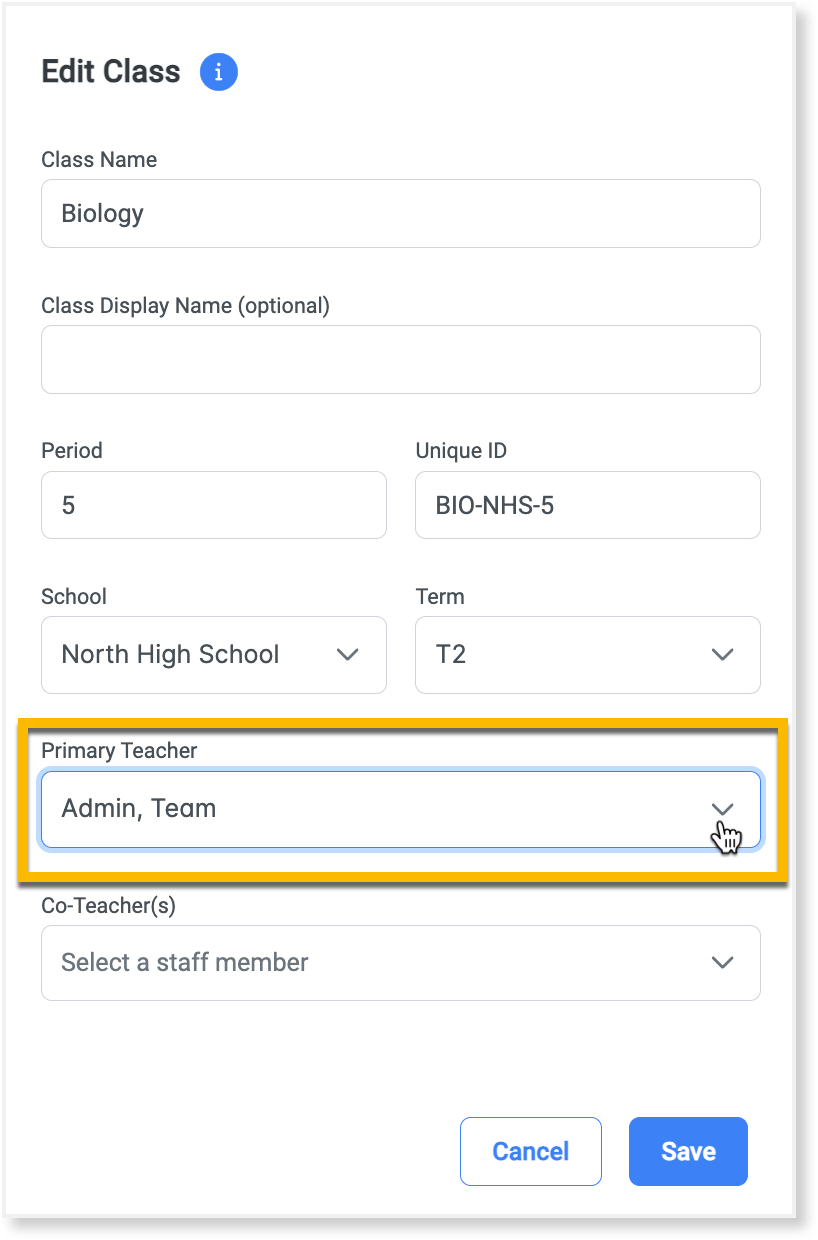Viewport: 818px width, 1240px height.
Task: Click the 'Edit Class' heading text
Action: pyautogui.click(x=111, y=72)
